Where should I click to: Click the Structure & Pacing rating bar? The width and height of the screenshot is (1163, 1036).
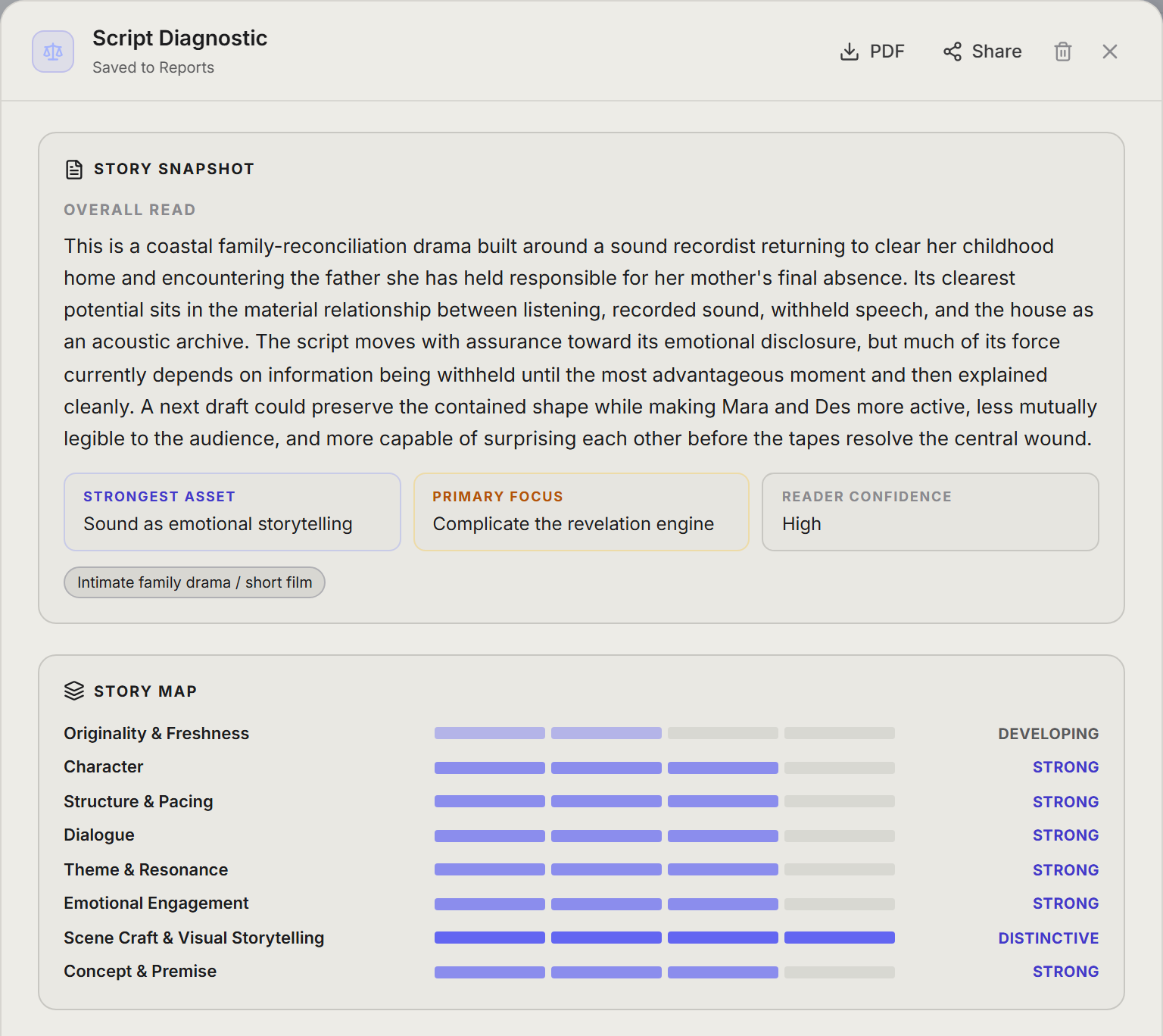pos(665,801)
